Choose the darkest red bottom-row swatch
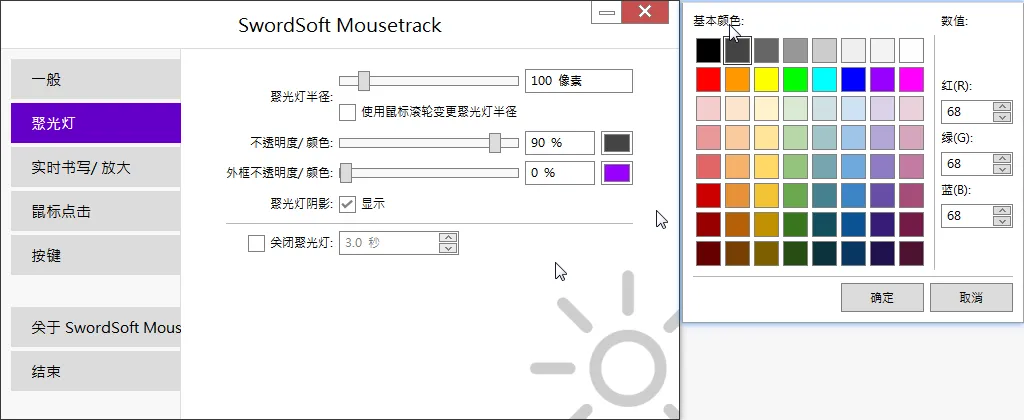The image size is (1024, 420). pyautogui.click(x=708, y=253)
